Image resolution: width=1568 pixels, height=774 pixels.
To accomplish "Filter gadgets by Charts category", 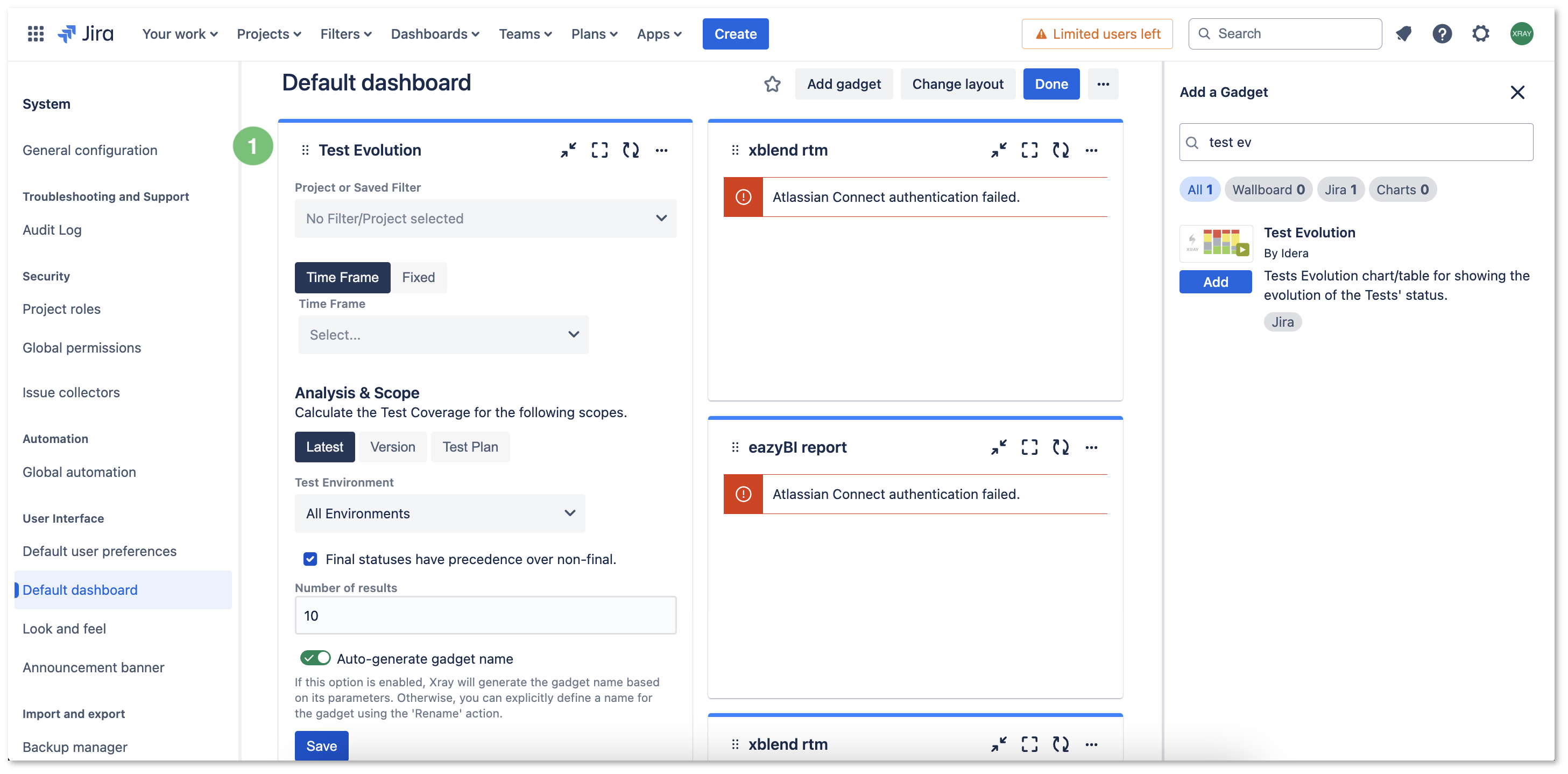I will (1402, 190).
